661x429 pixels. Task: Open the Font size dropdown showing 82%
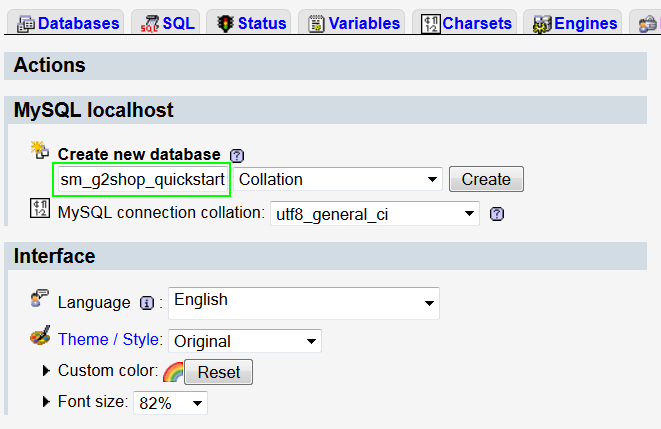tap(170, 403)
